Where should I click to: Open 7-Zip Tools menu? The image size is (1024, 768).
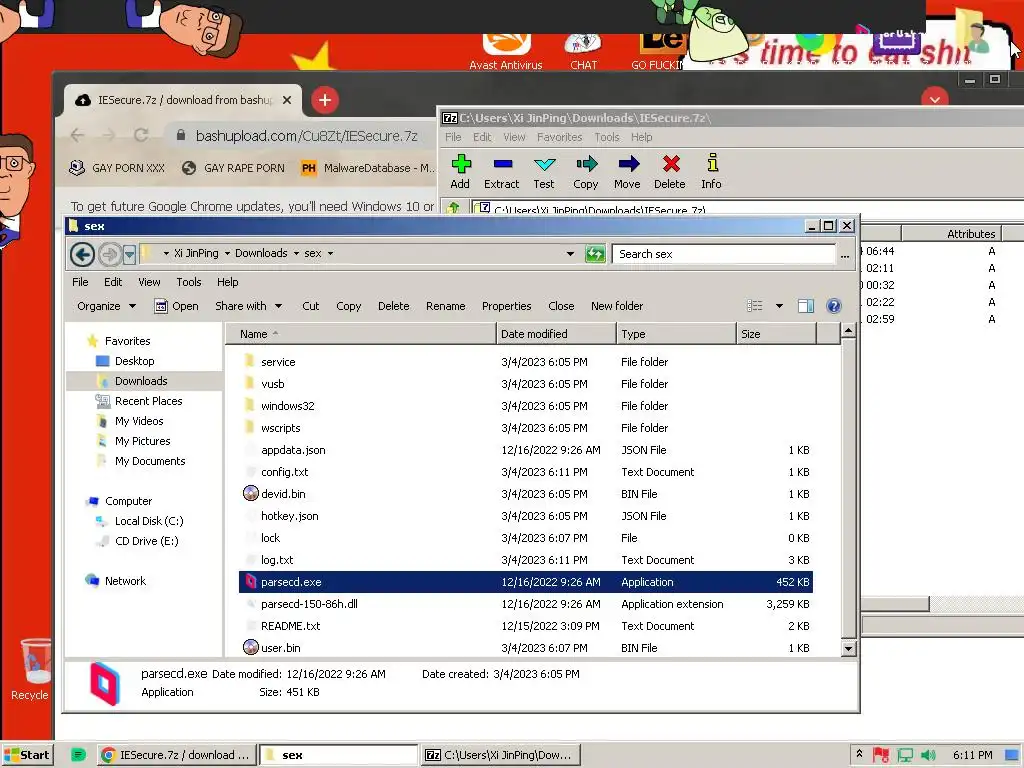(607, 137)
